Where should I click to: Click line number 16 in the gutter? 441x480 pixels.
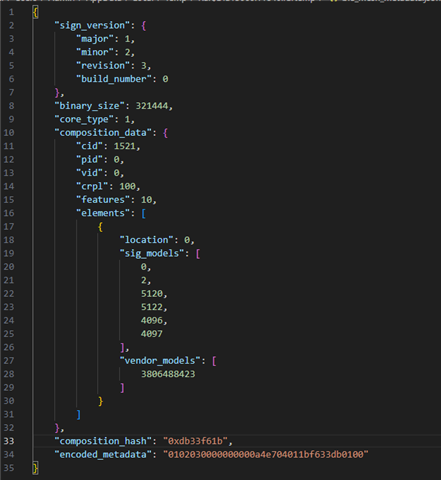(9, 213)
